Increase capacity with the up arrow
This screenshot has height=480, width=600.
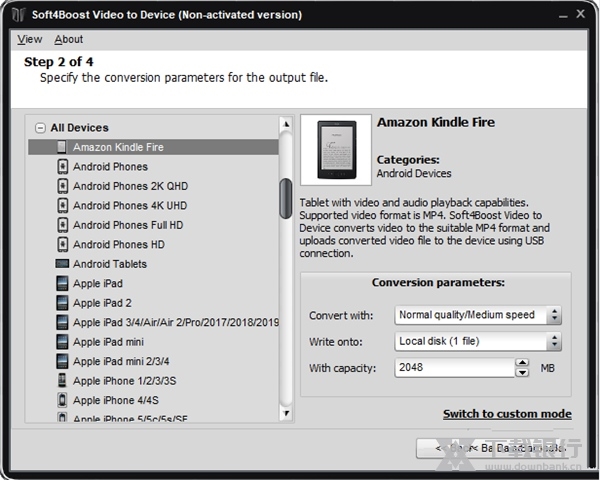coord(522,363)
